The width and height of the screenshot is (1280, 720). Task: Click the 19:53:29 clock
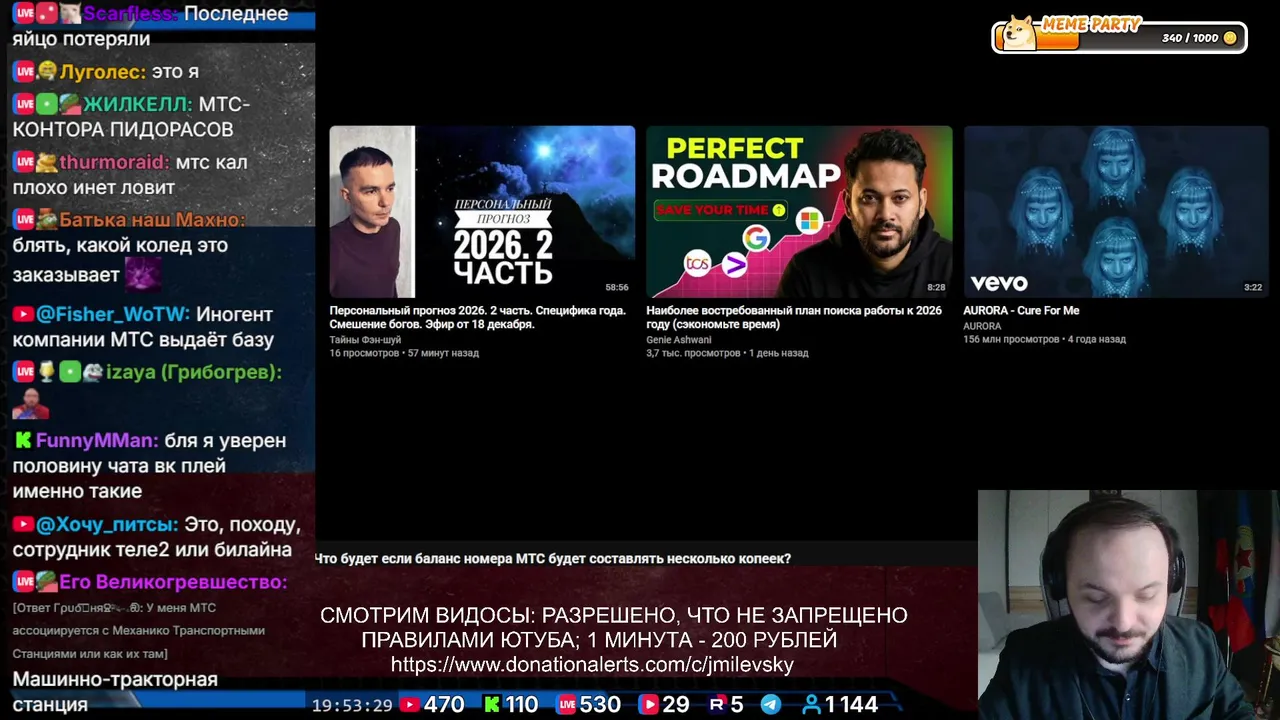(x=352, y=705)
